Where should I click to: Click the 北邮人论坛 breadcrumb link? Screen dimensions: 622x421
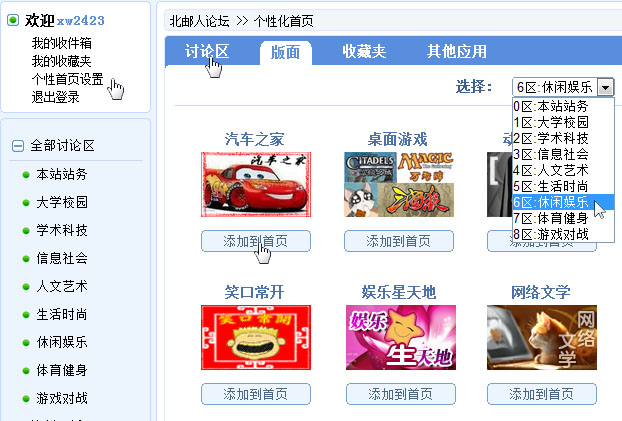pos(199,21)
